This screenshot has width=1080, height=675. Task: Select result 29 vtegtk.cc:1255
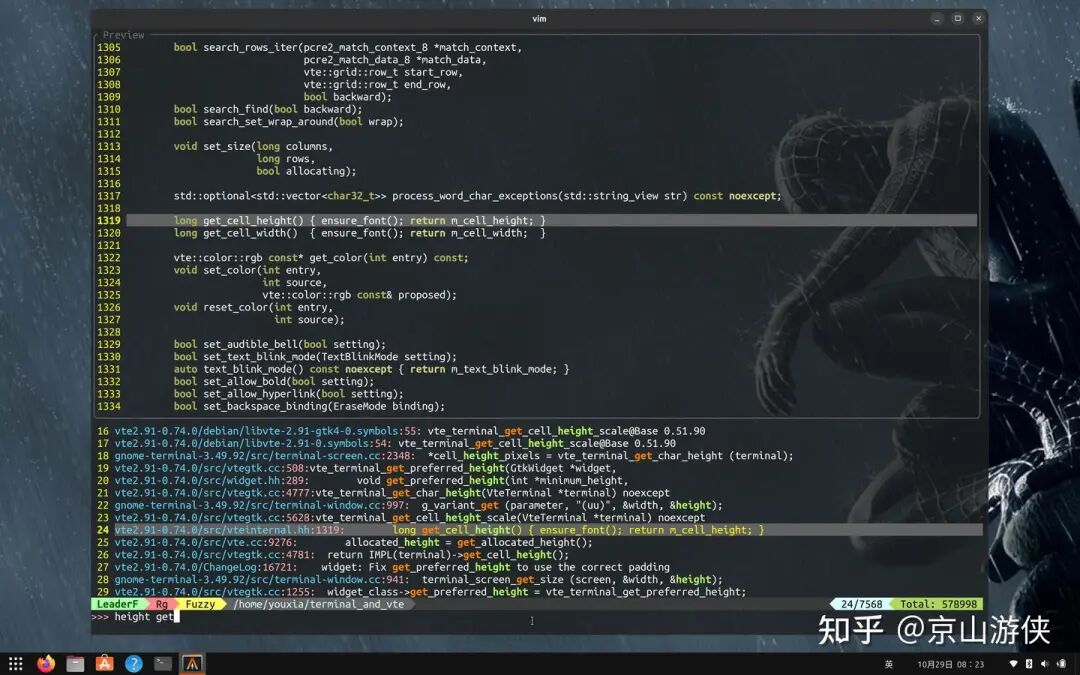[x=421, y=592]
